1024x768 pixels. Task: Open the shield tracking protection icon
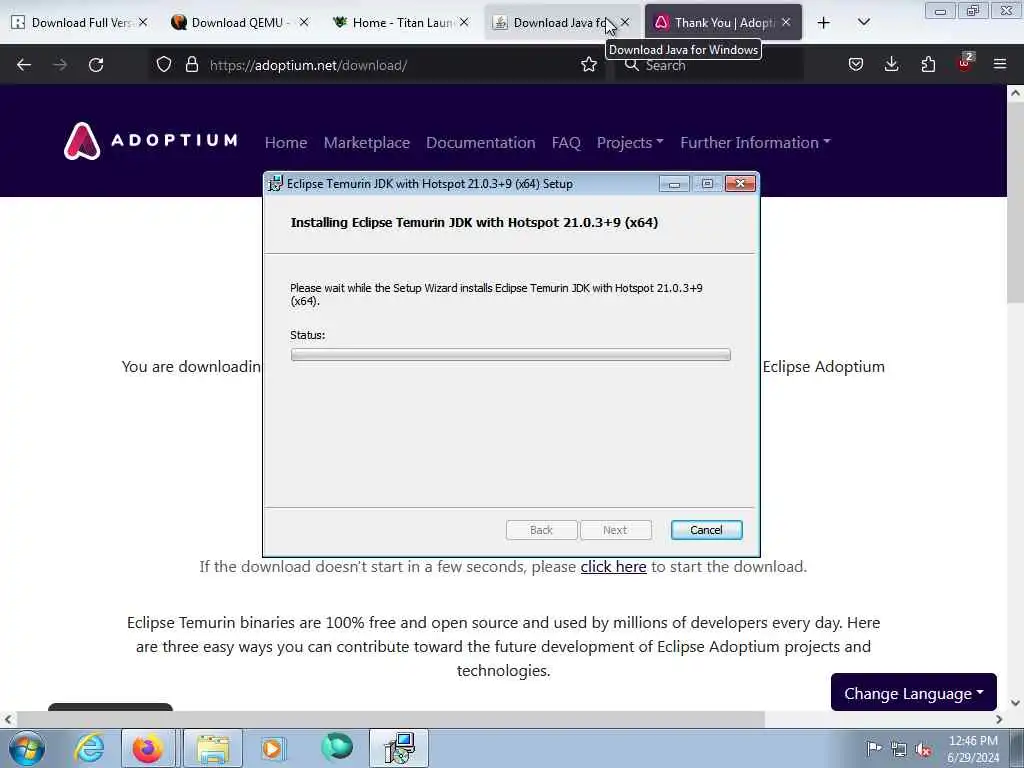(x=164, y=65)
